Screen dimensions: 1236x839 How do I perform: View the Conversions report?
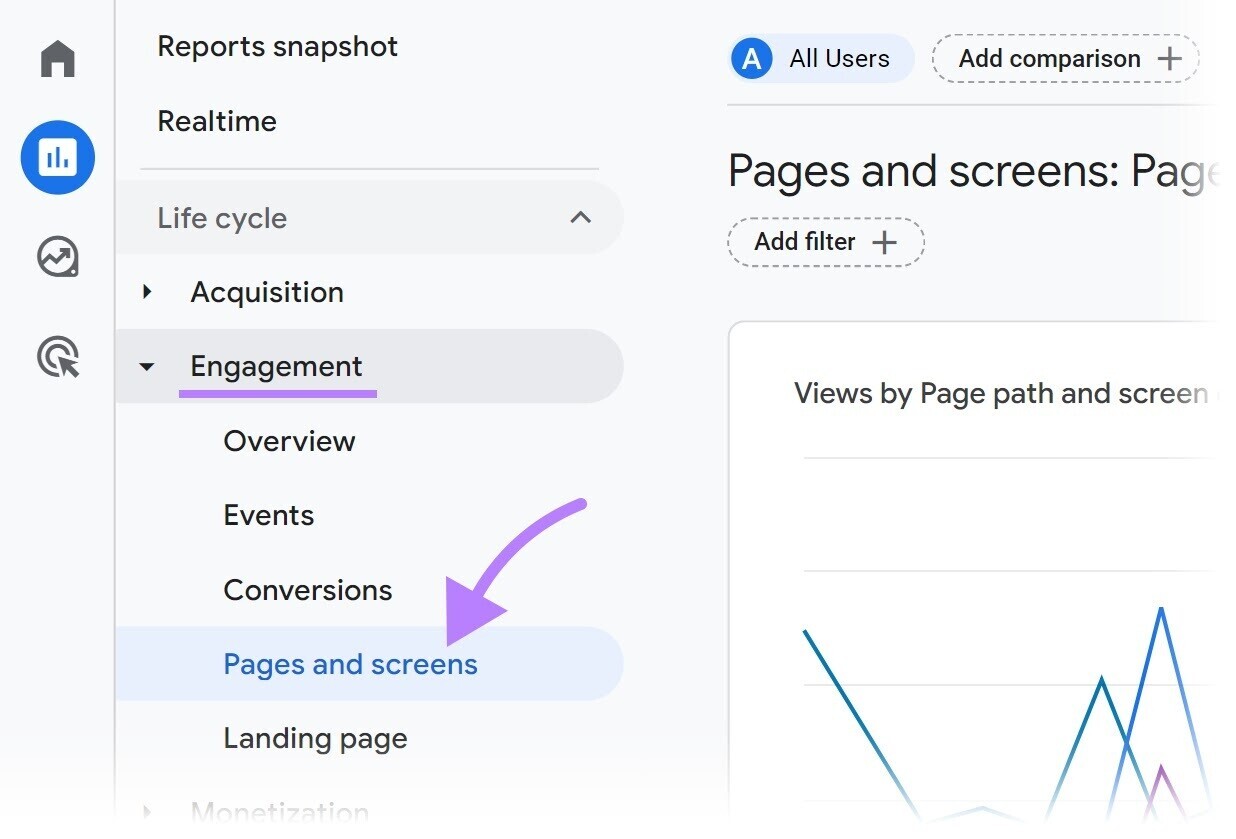(308, 589)
